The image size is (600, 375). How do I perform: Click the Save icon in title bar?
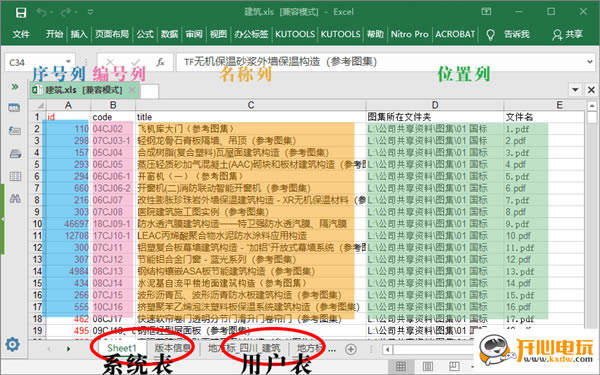click(21, 13)
